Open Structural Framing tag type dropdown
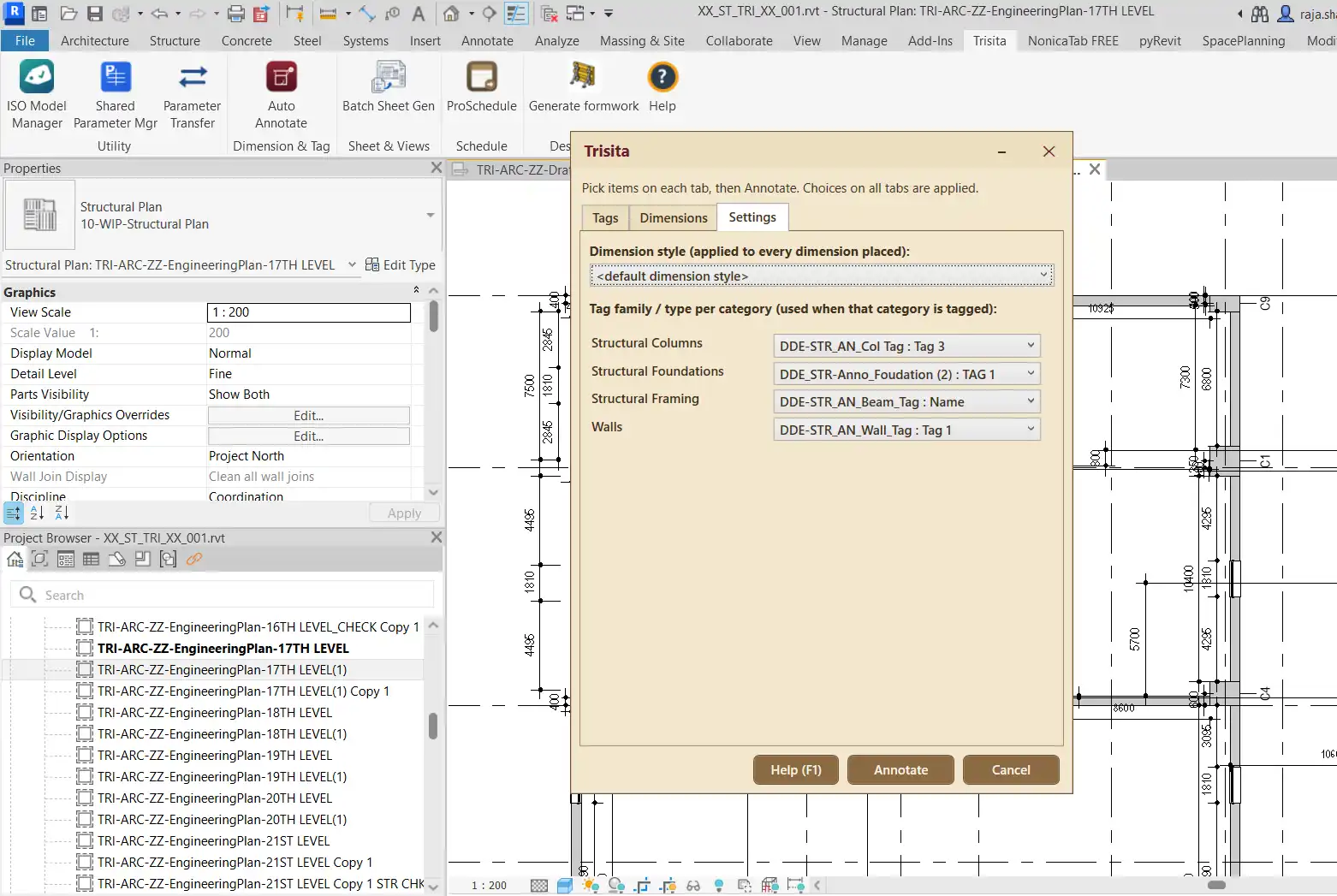Image resolution: width=1337 pixels, height=896 pixels. coord(906,401)
